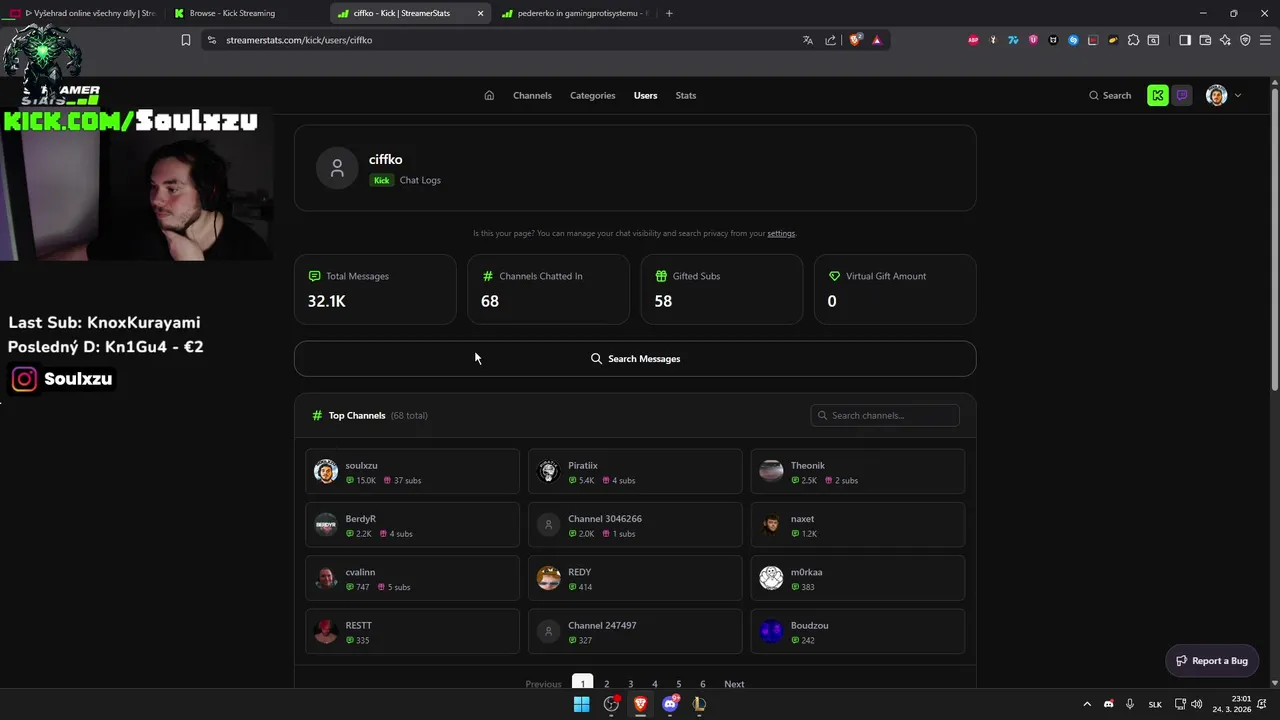Click the speaker volume tray icon
The width and height of the screenshot is (1280, 720).
pos(1197,704)
